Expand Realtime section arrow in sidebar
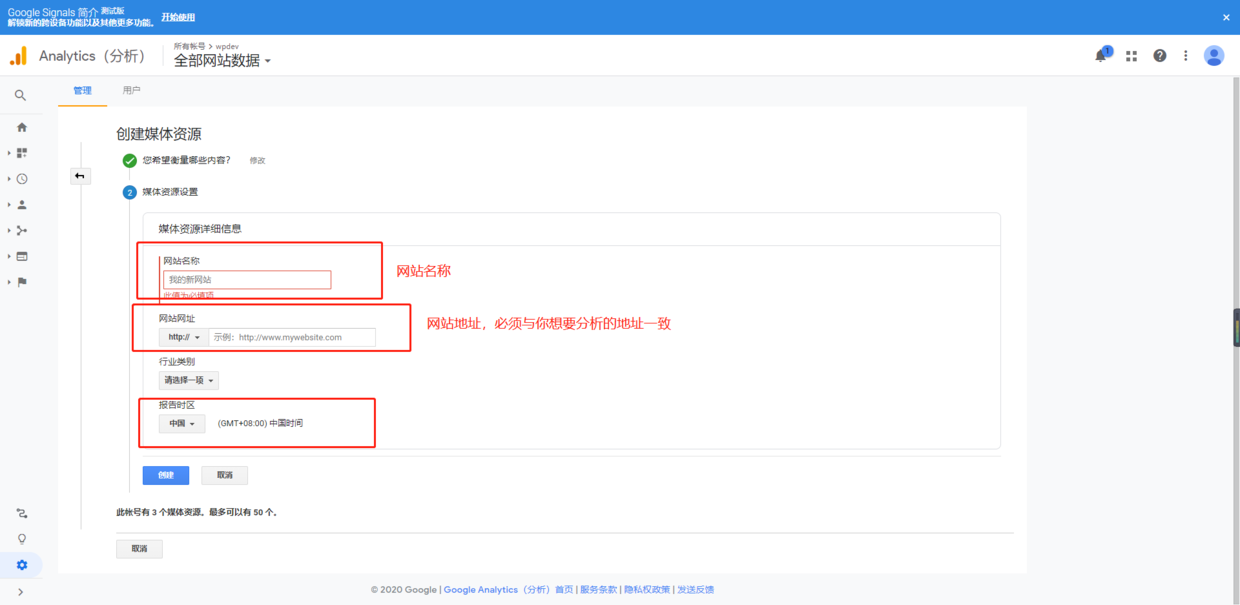This screenshot has width=1240, height=605. coord(9,179)
